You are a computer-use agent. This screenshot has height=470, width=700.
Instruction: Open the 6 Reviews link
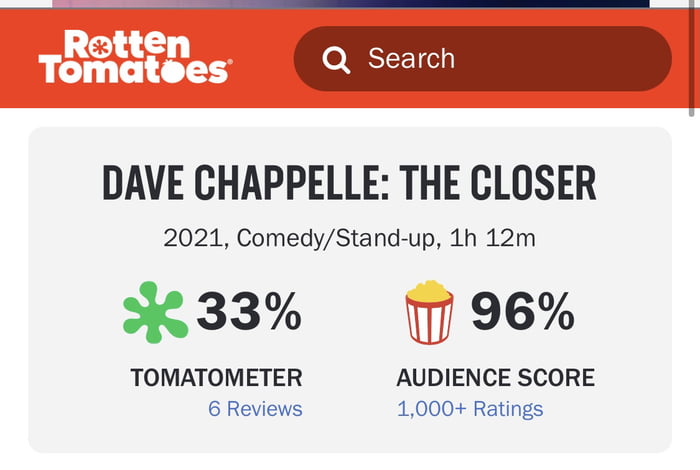(x=255, y=408)
